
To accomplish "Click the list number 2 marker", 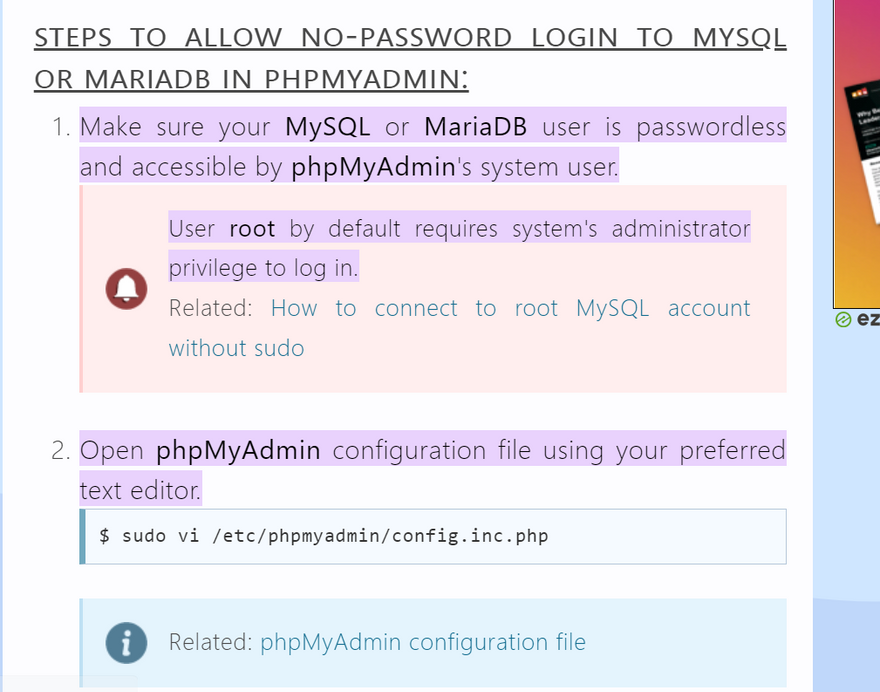I will pos(61,450).
